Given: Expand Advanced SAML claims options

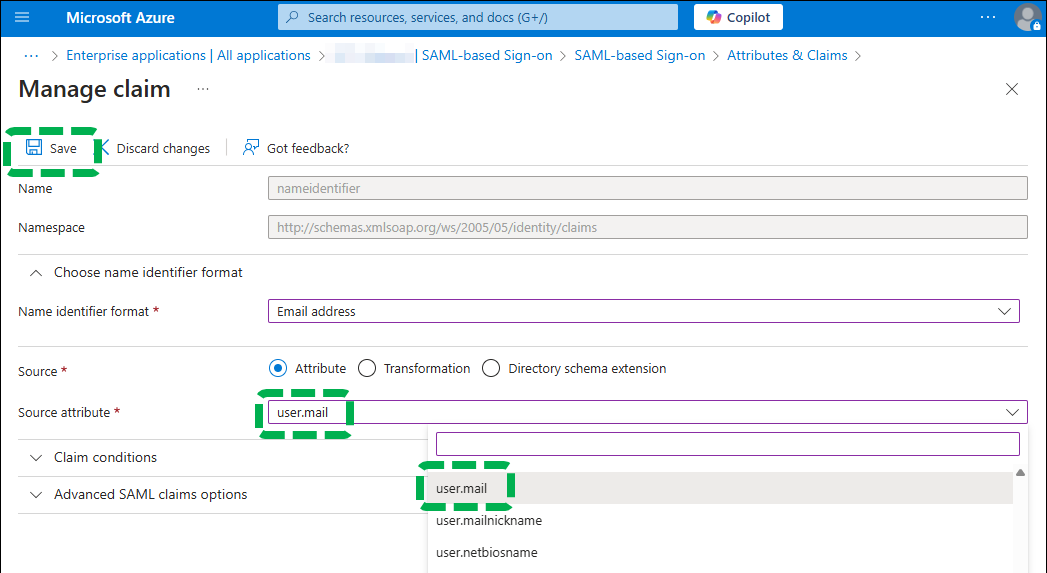Looking at the screenshot, I should coord(150,494).
